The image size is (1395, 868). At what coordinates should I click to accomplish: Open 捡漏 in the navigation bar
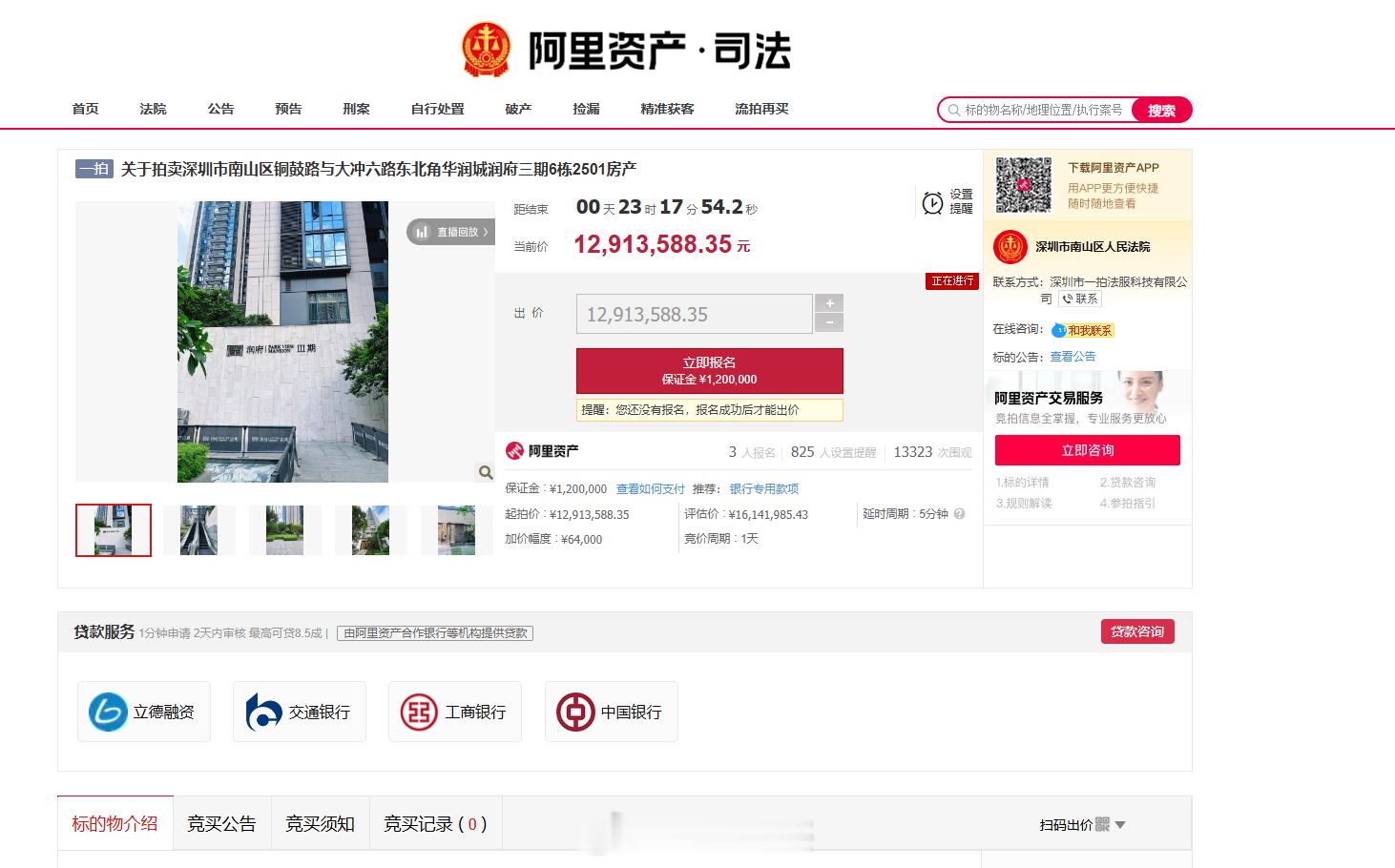pyautogui.click(x=586, y=109)
